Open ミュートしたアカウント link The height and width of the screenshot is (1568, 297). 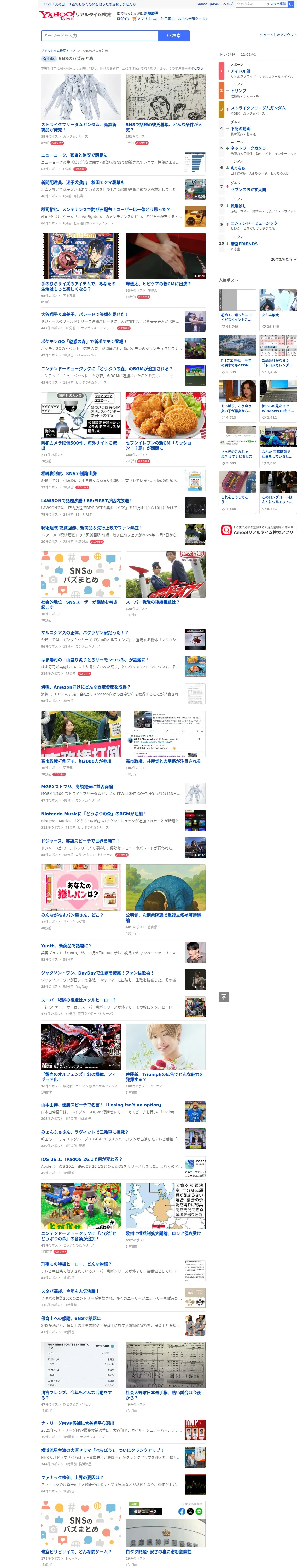tap(278, 35)
